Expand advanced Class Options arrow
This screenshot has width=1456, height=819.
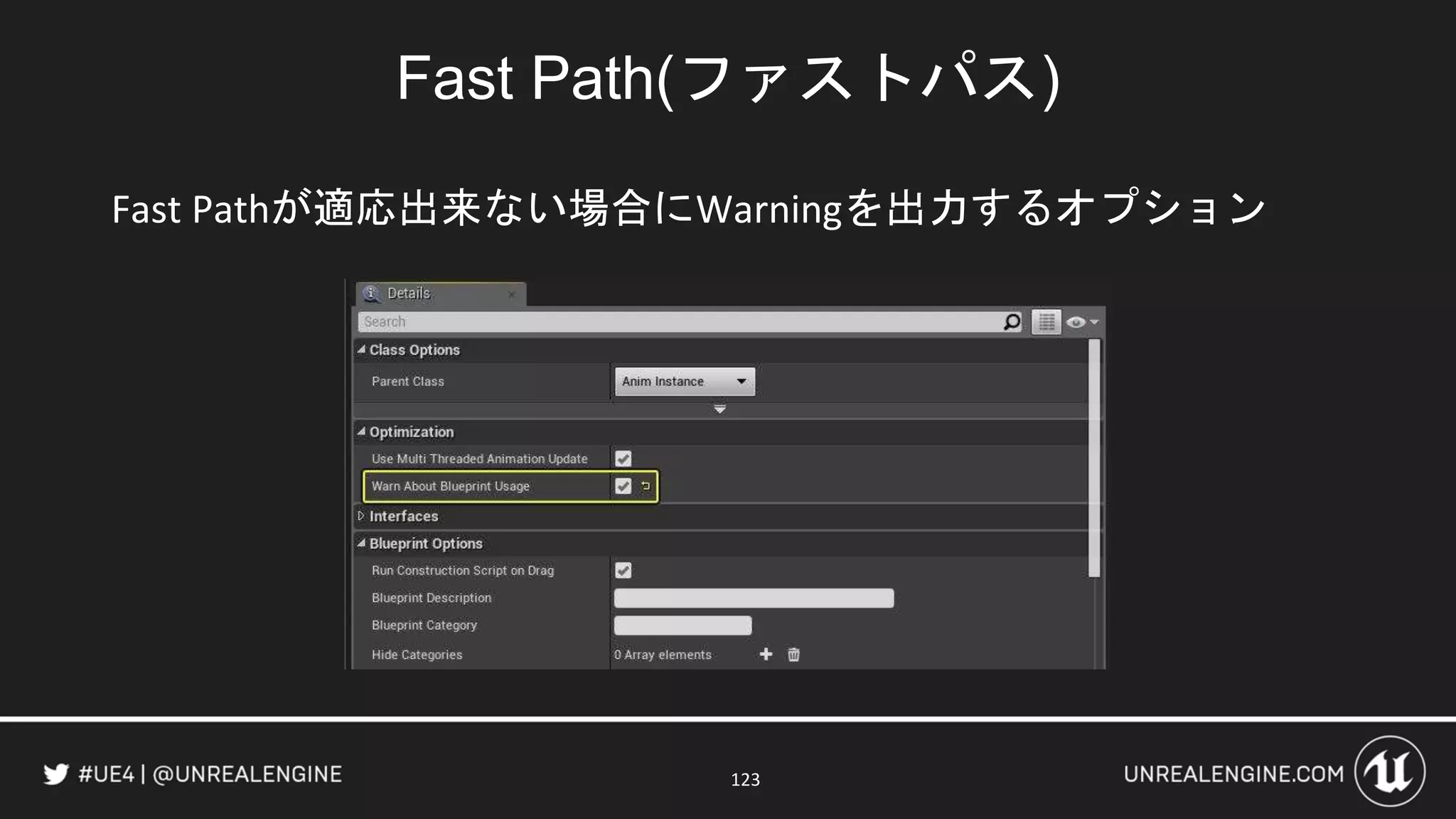719,409
